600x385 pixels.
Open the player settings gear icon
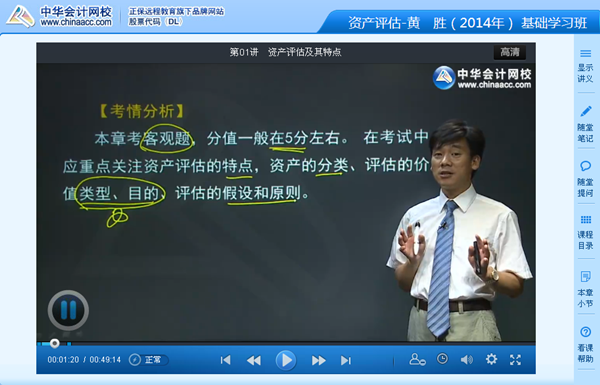[491, 359]
